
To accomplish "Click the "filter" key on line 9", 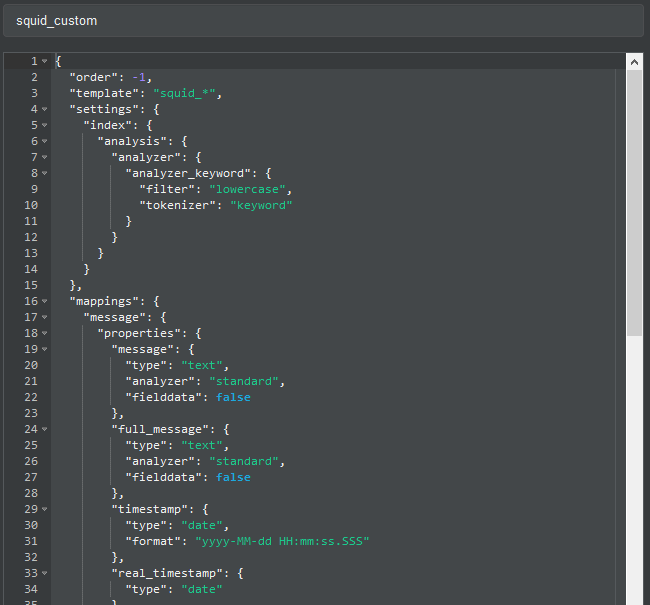I will pyautogui.click(x=167, y=190).
